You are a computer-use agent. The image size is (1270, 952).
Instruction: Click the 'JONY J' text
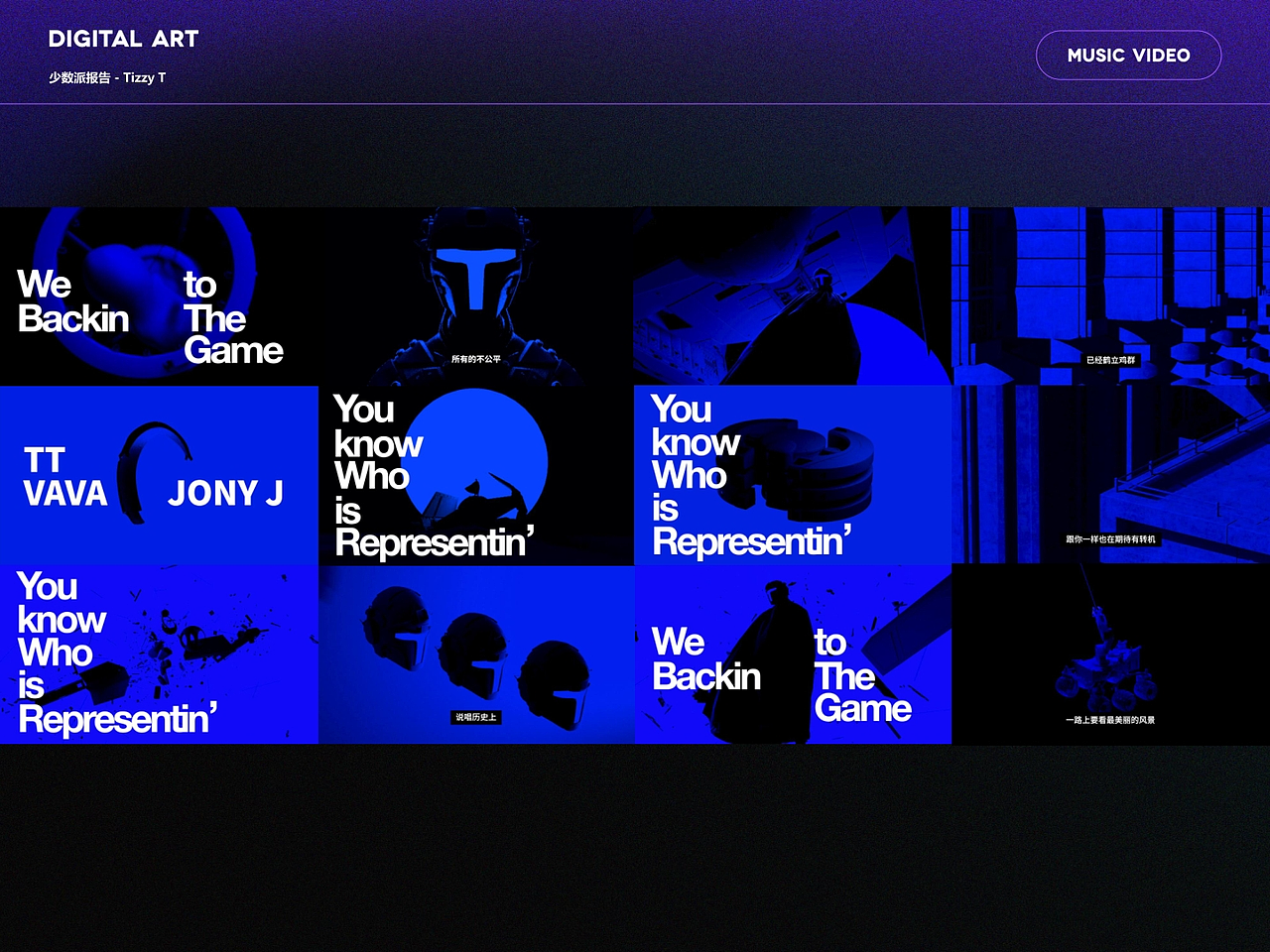point(226,493)
